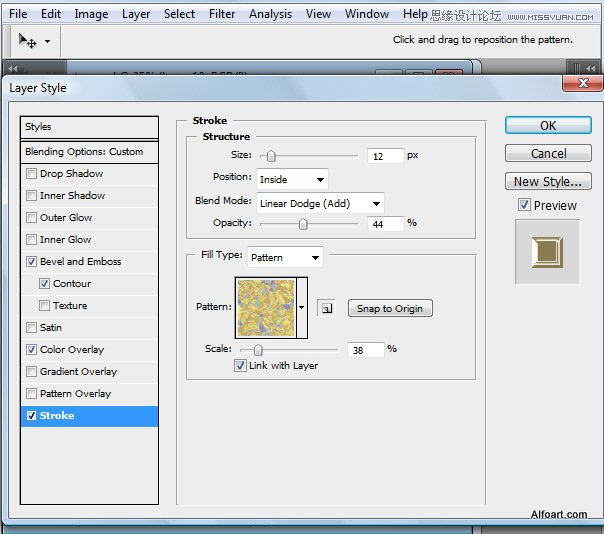The image size is (604, 534).
Task: Click the Size slider handle
Action: (271, 156)
